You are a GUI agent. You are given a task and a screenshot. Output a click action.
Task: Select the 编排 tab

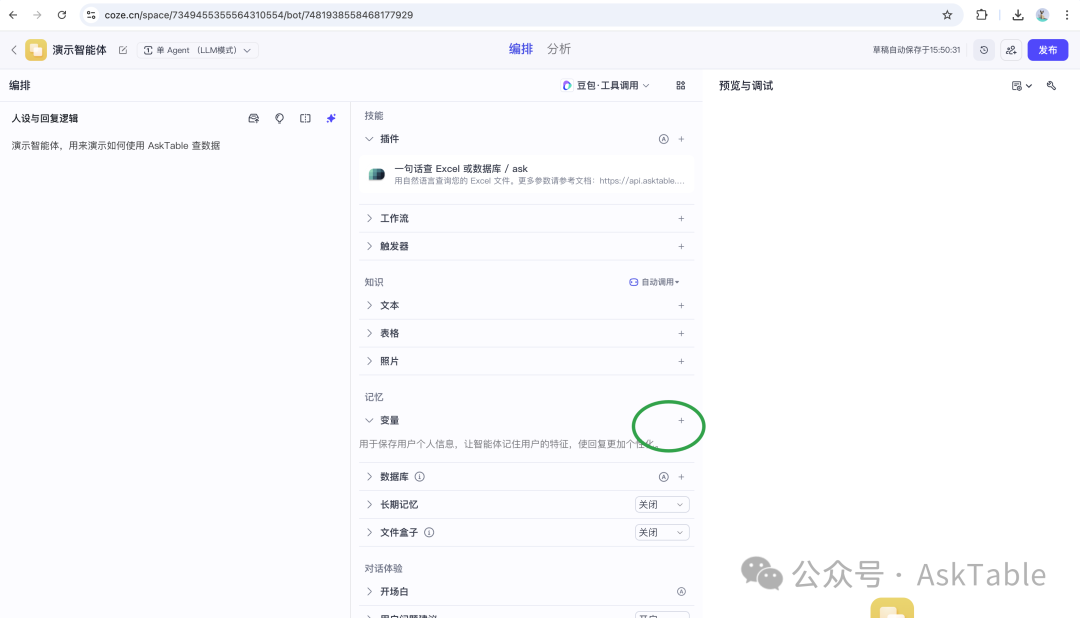tap(521, 48)
